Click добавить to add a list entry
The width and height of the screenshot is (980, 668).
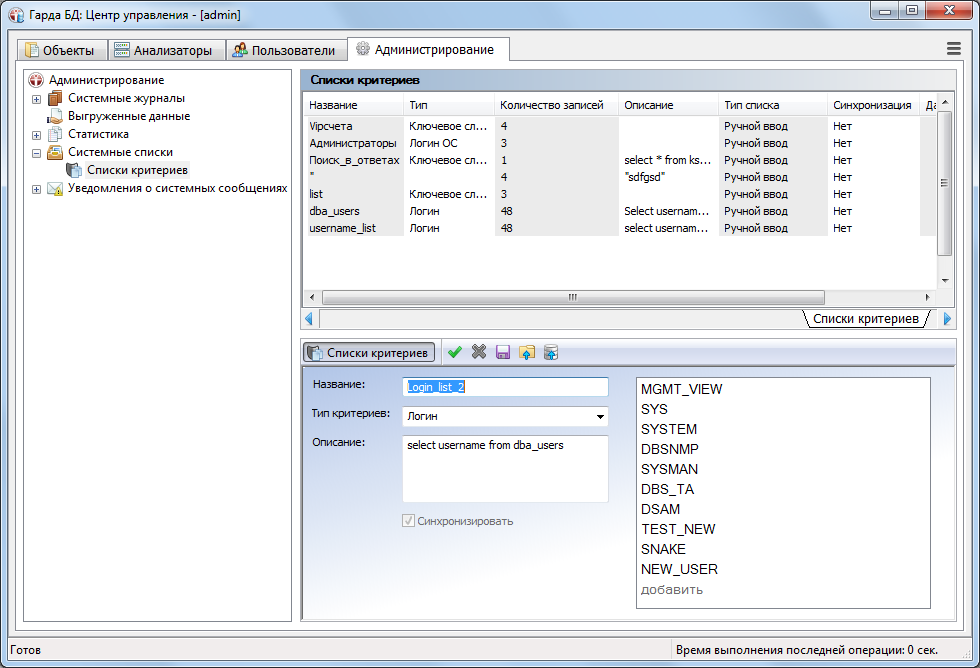(671, 589)
